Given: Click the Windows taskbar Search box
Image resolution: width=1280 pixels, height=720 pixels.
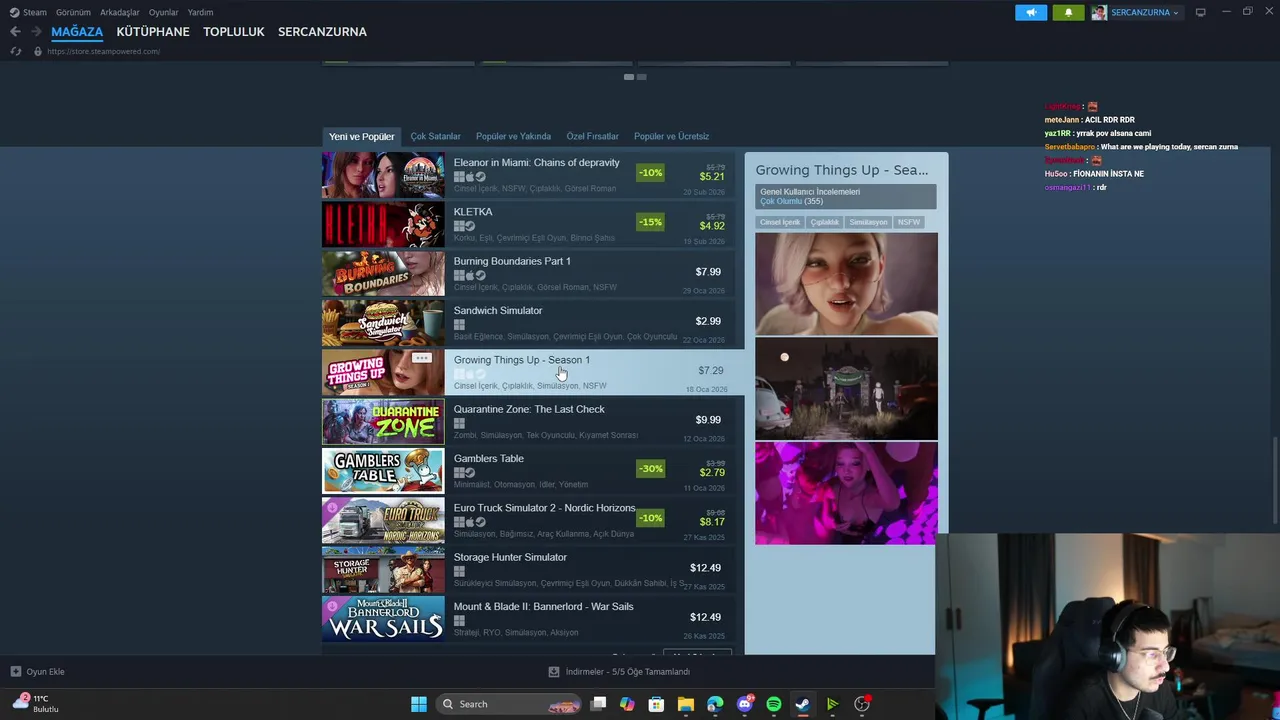Looking at the screenshot, I should [x=510, y=704].
